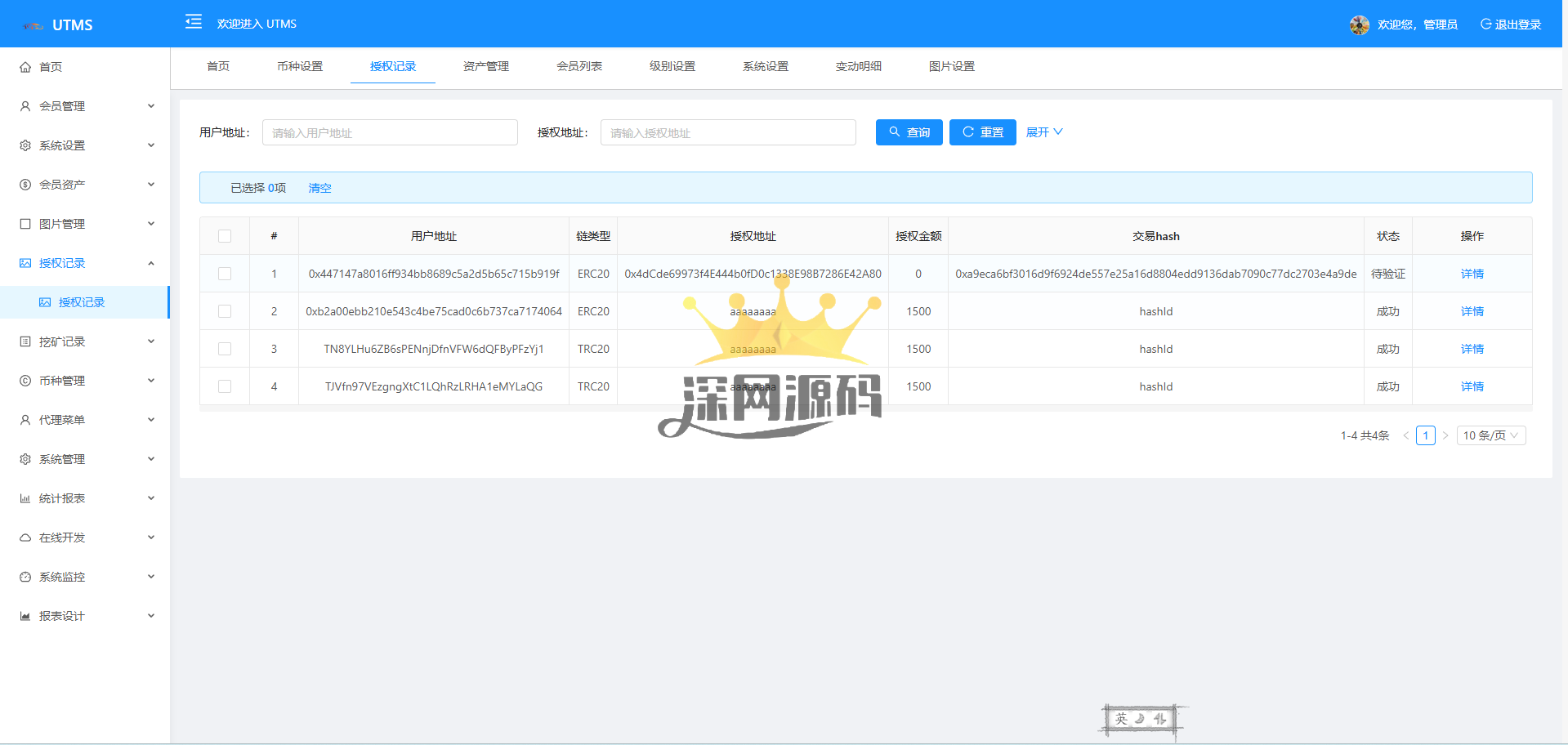Click the 挖矿记录 sidebar icon
Screen dimensions: 1568x745
click(x=25, y=341)
